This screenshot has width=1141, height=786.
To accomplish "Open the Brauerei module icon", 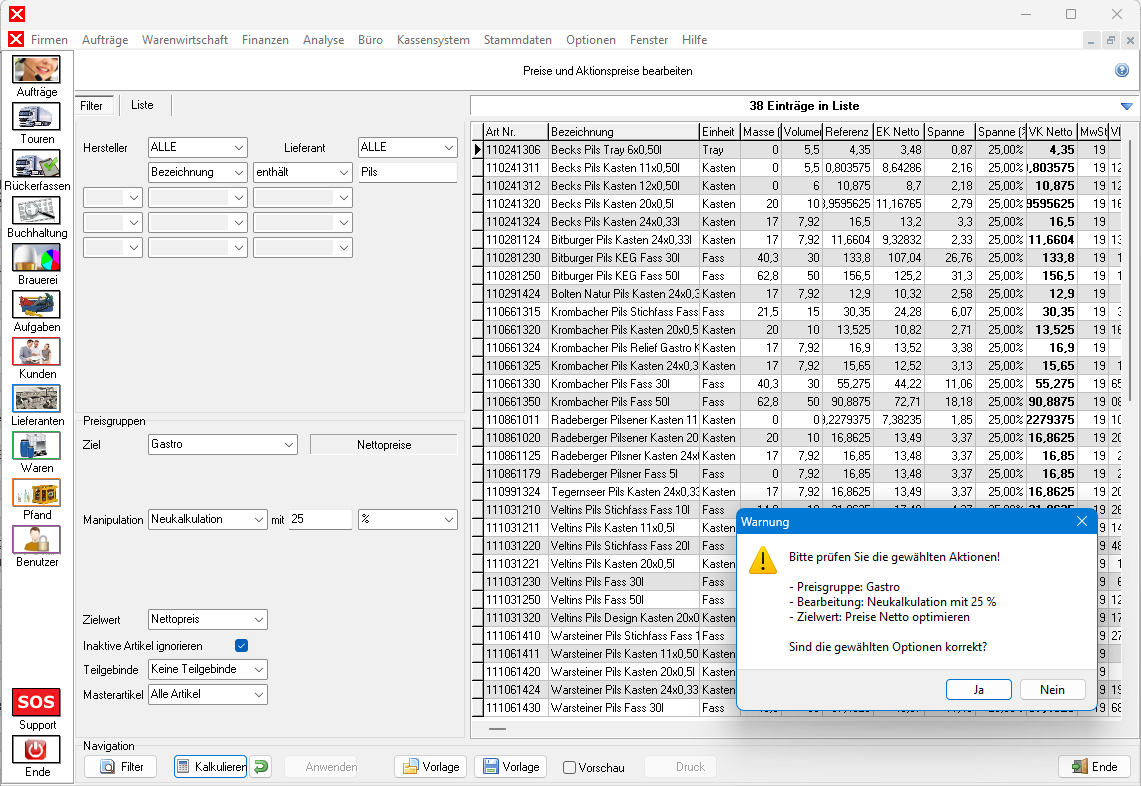I will coord(36,258).
